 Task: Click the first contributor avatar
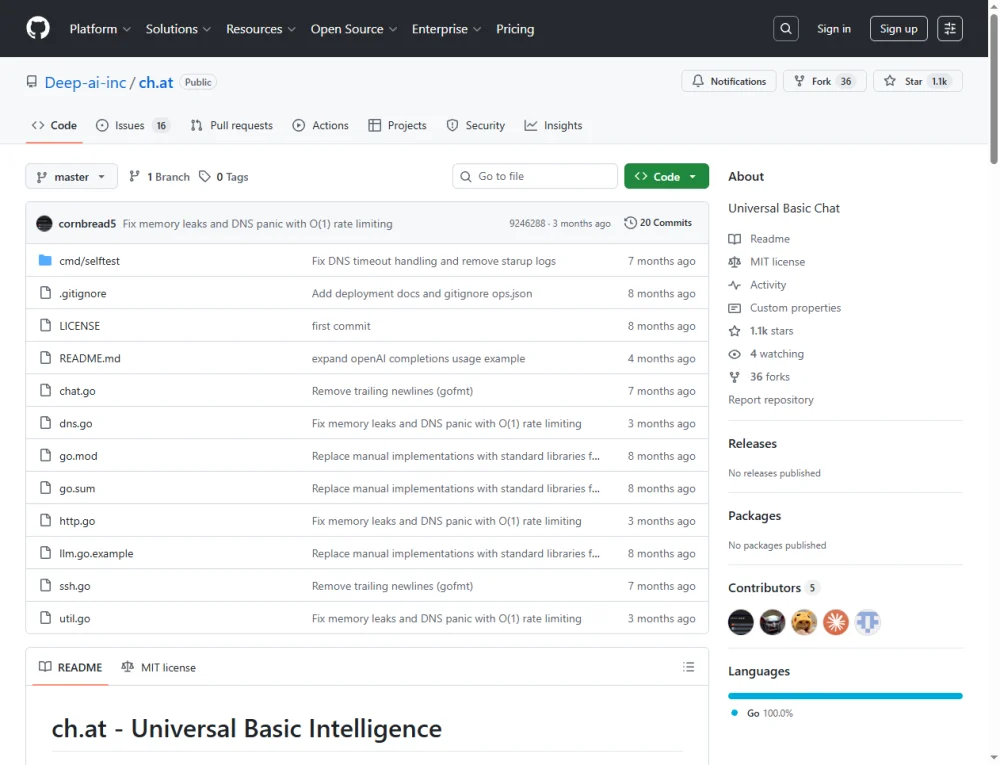(740, 622)
